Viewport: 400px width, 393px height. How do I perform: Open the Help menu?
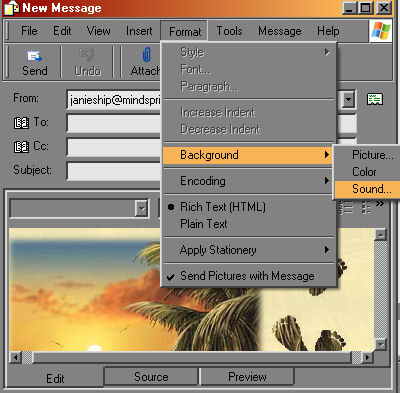click(x=328, y=31)
